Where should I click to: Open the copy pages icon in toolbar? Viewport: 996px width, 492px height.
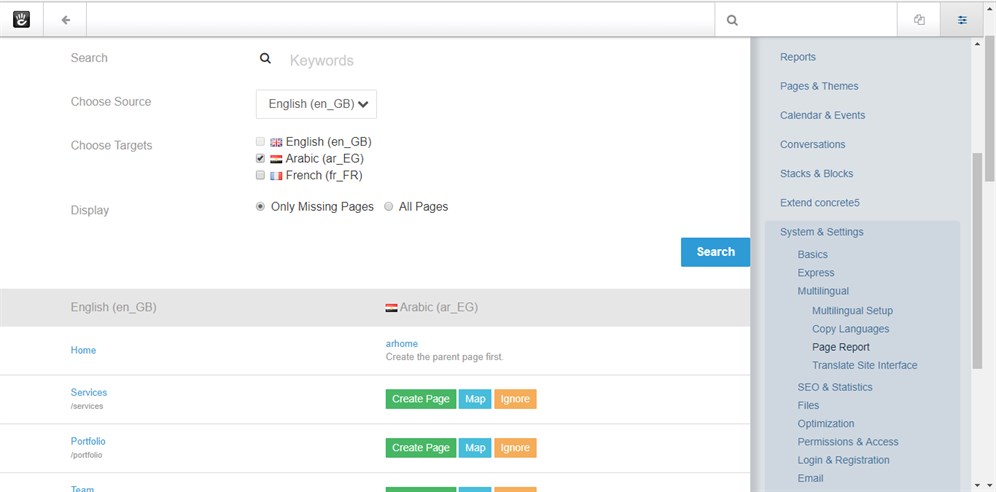tap(919, 19)
